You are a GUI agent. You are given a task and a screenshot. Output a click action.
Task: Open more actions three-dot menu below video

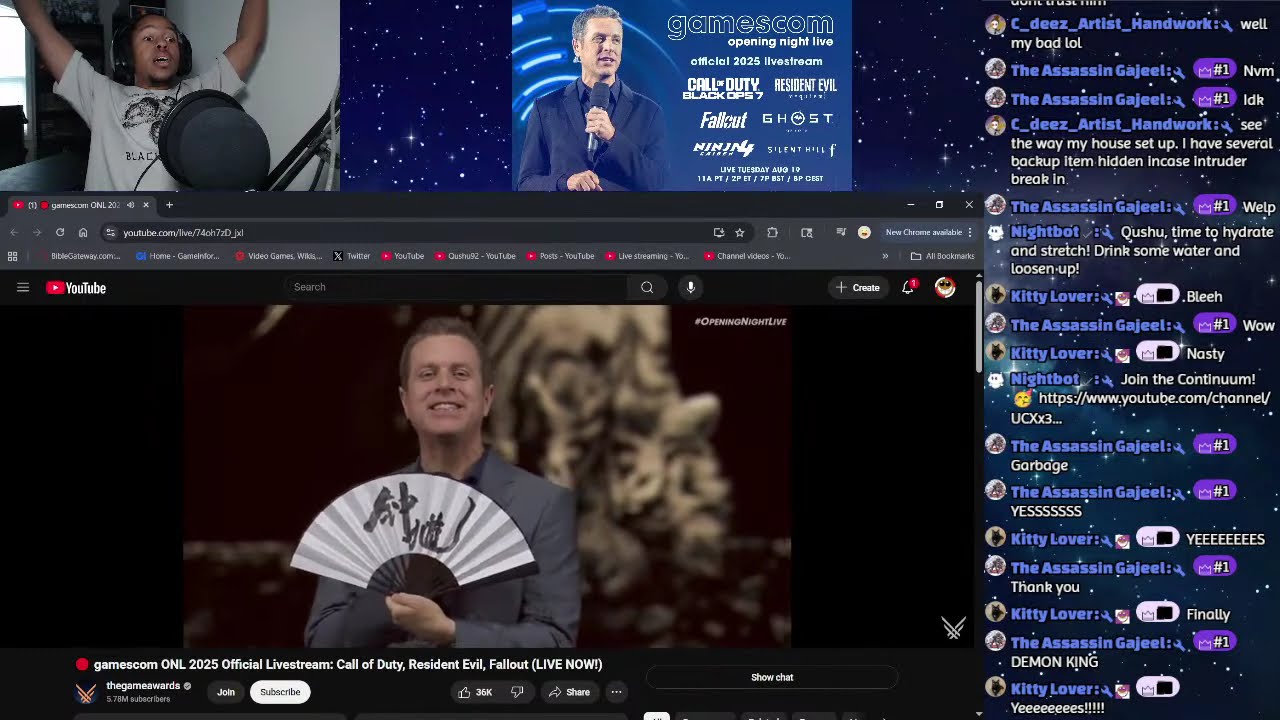[x=616, y=692]
